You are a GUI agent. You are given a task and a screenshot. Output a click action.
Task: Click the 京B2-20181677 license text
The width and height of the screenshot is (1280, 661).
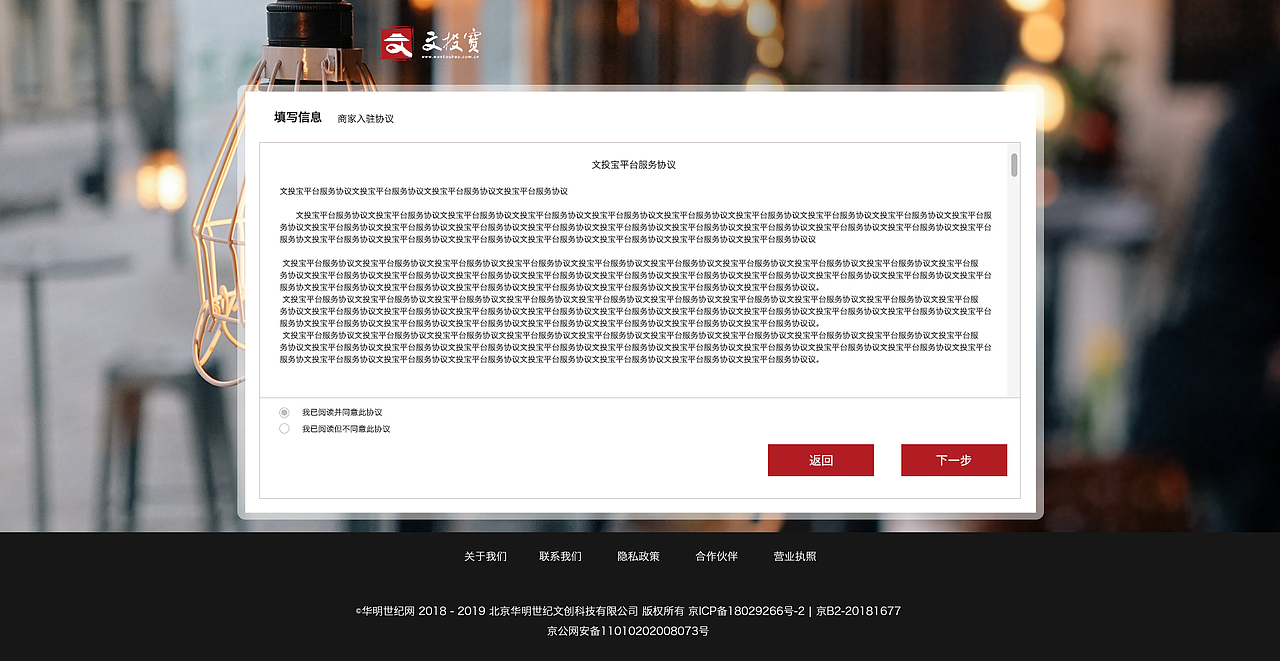click(858, 611)
